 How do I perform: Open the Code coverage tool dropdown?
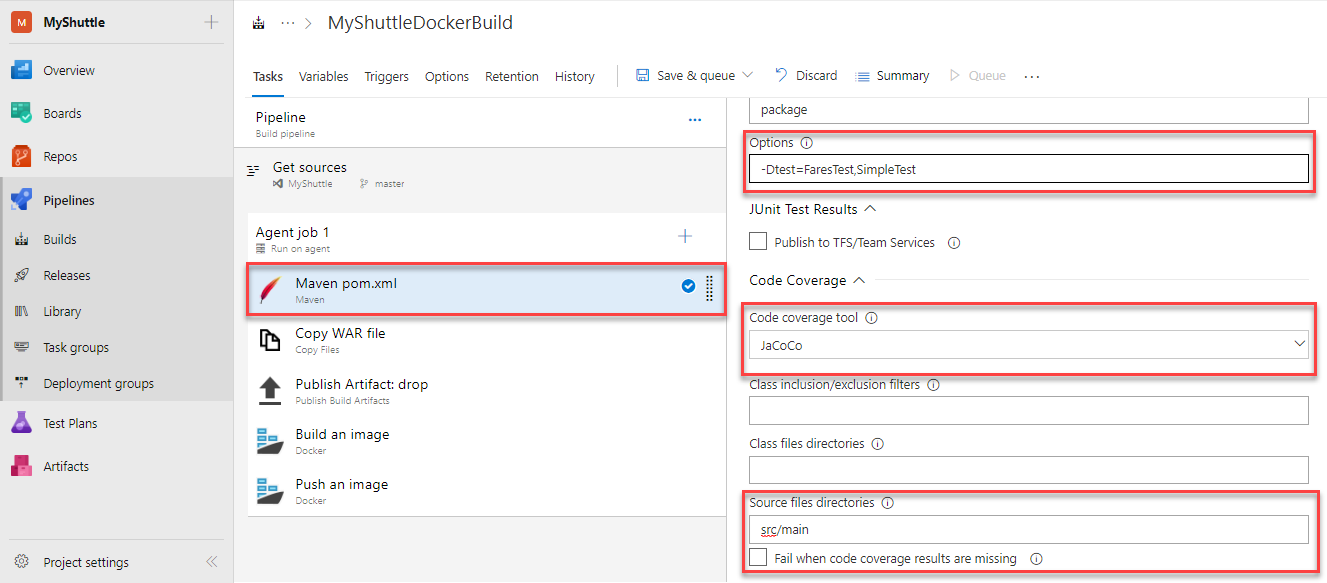coord(1029,345)
